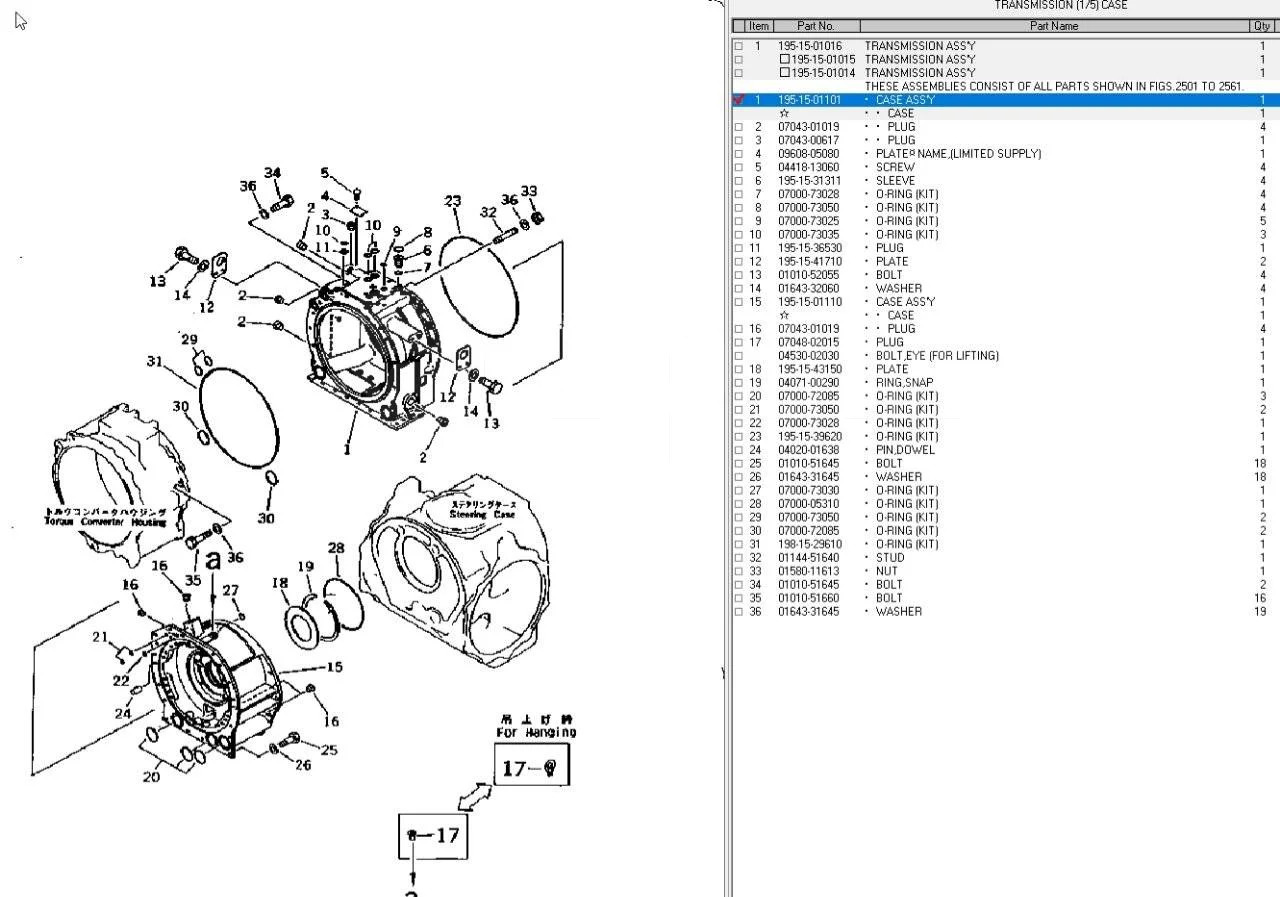Click the Part No. column header
Image resolution: width=1280 pixels, height=897 pixels.
coord(816,26)
